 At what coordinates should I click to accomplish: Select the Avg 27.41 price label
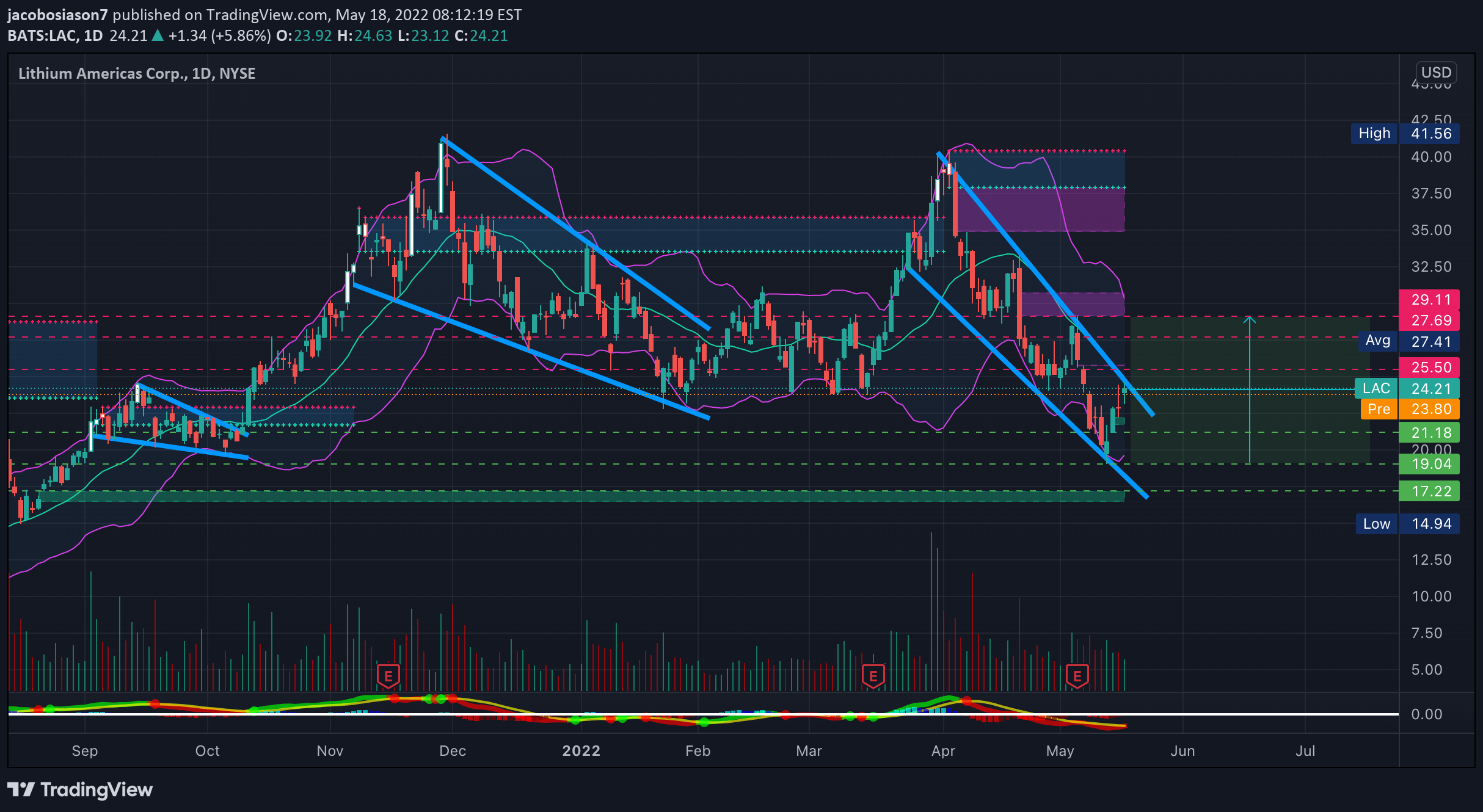point(1408,341)
